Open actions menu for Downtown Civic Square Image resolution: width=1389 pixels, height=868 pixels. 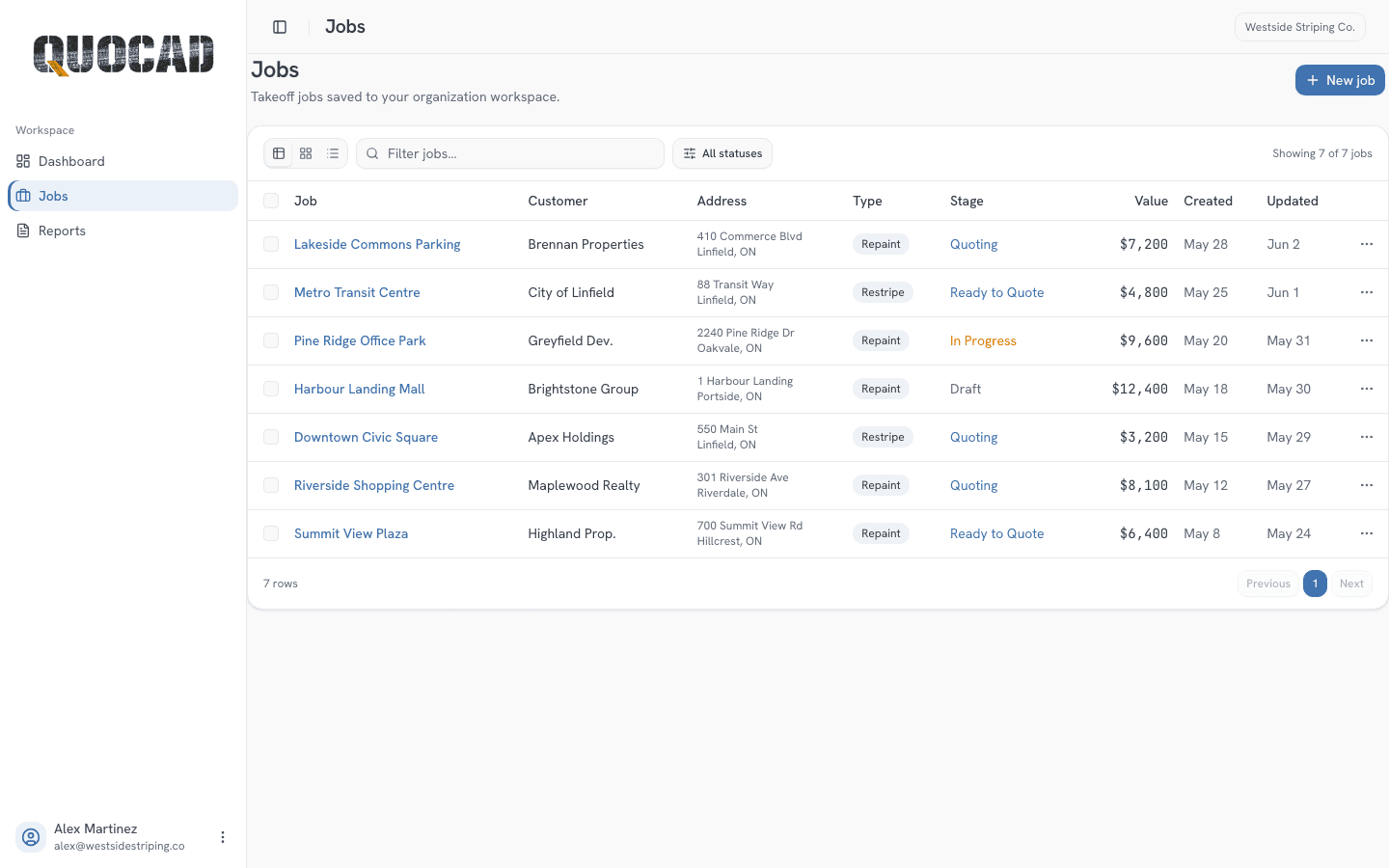(x=1367, y=437)
